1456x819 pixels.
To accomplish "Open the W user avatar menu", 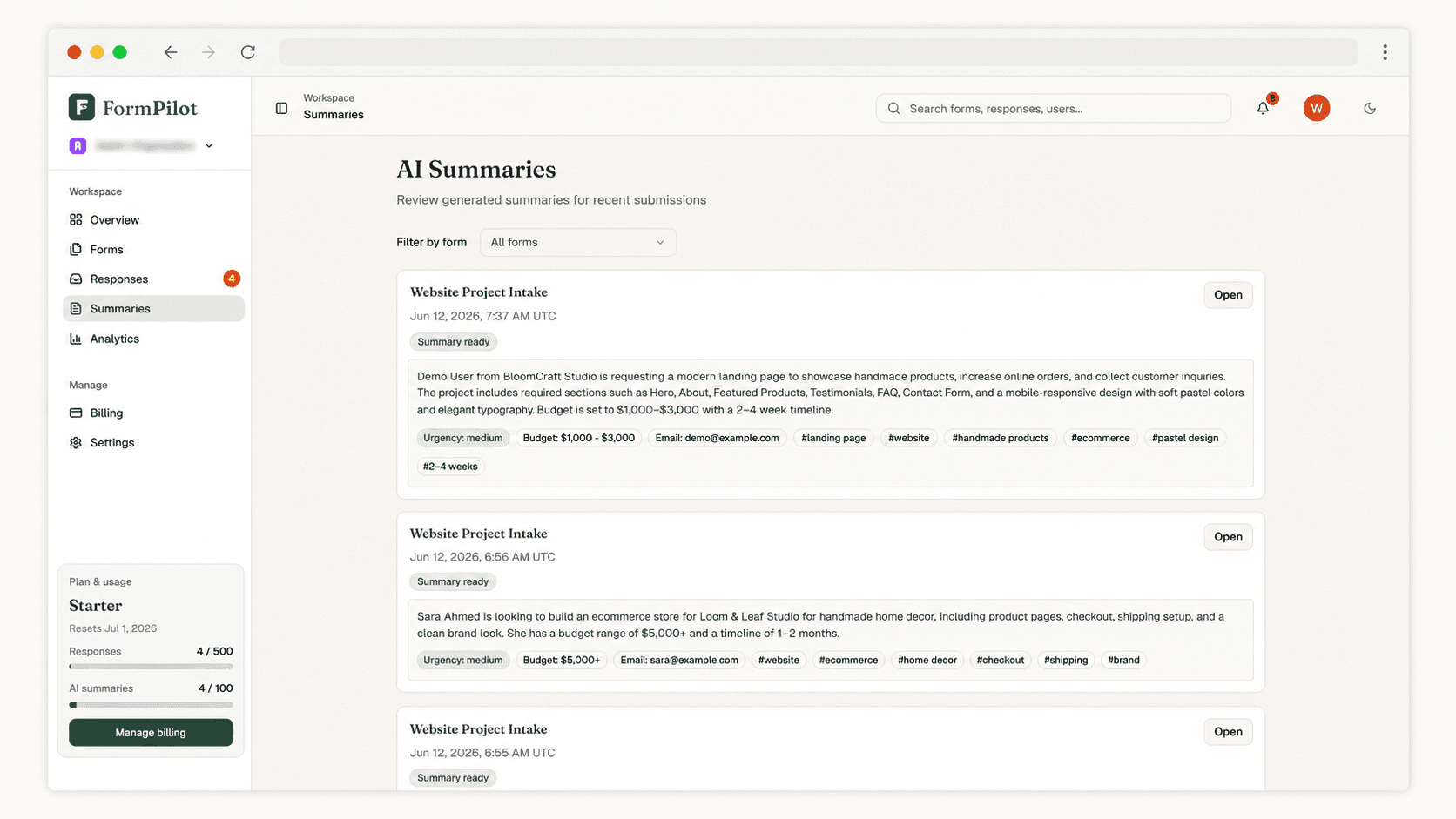I will point(1316,108).
